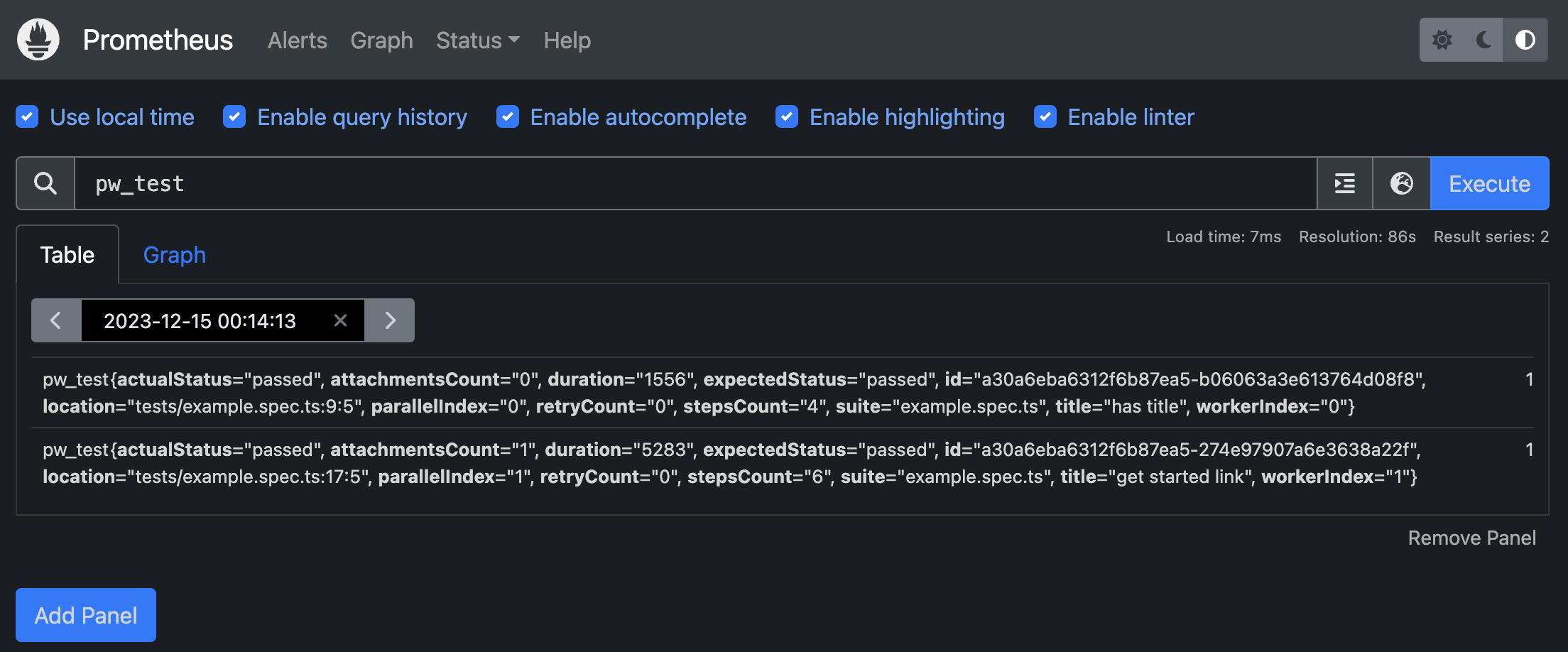Image resolution: width=1568 pixels, height=652 pixels.
Task: Select browser-preferred contrast theme icon
Action: pos(1525,40)
